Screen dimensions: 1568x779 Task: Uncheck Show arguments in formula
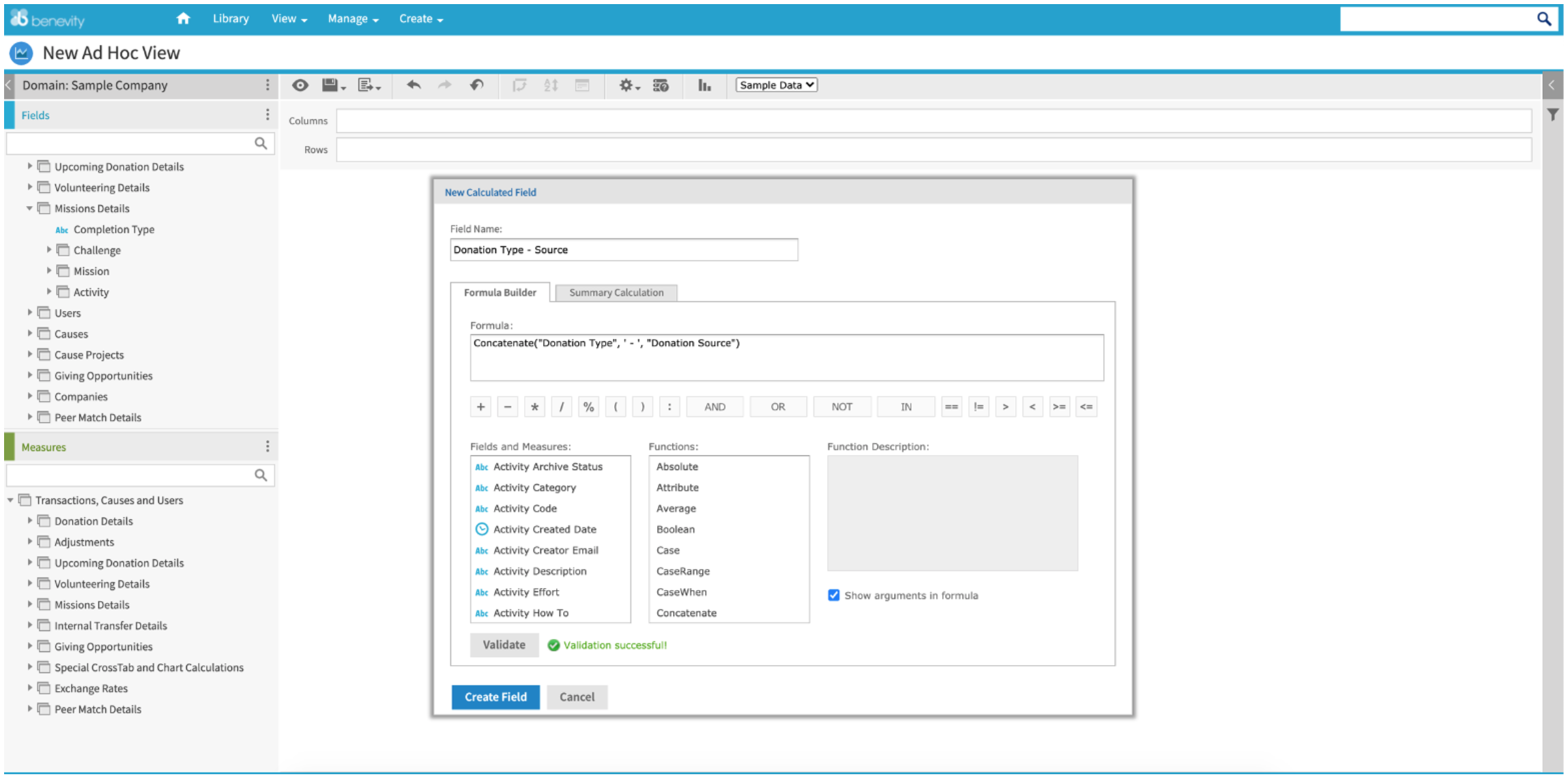[x=834, y=595]
